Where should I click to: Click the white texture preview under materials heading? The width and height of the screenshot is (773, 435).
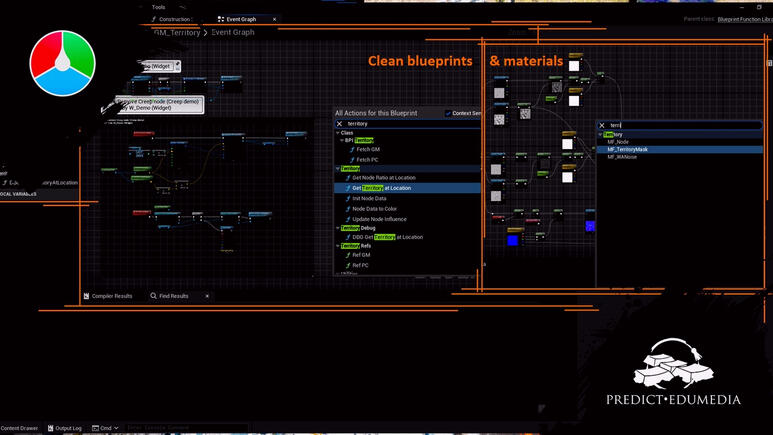[574, 66]
